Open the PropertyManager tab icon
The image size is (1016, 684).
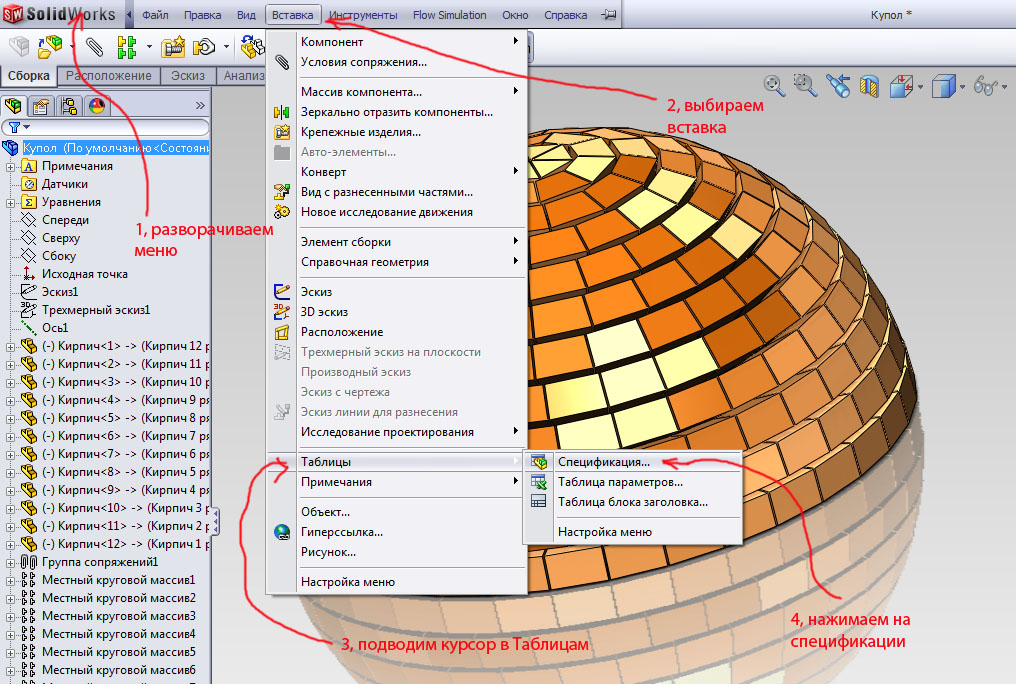(42, 105)
